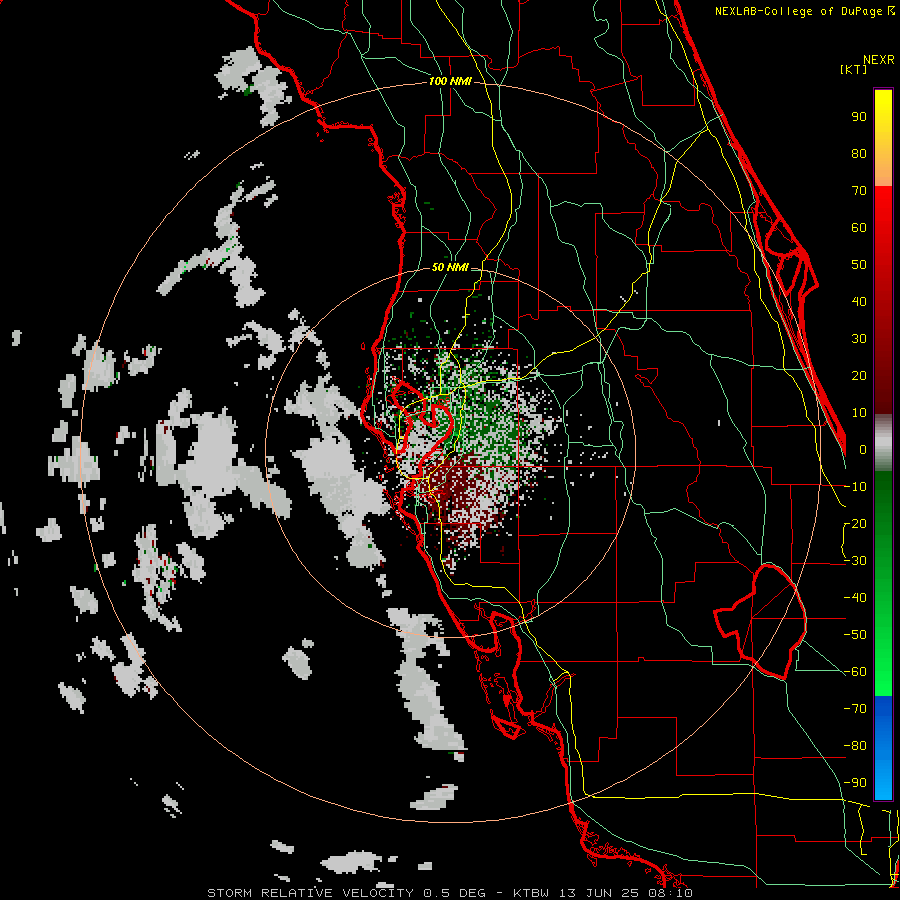Pick the -70 value on the velocity scale
The image size is (900, 900).
click(x=855, y=709)
